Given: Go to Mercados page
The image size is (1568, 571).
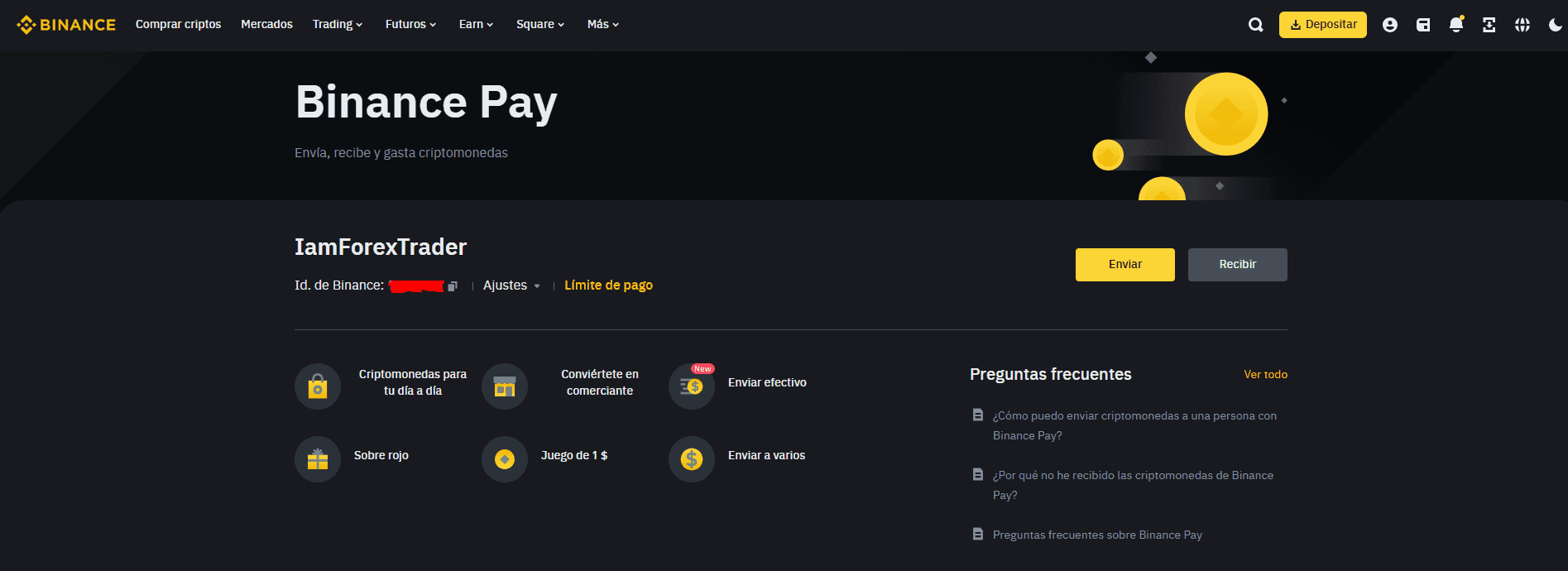Looking at the screenshot, I should 266,25.
